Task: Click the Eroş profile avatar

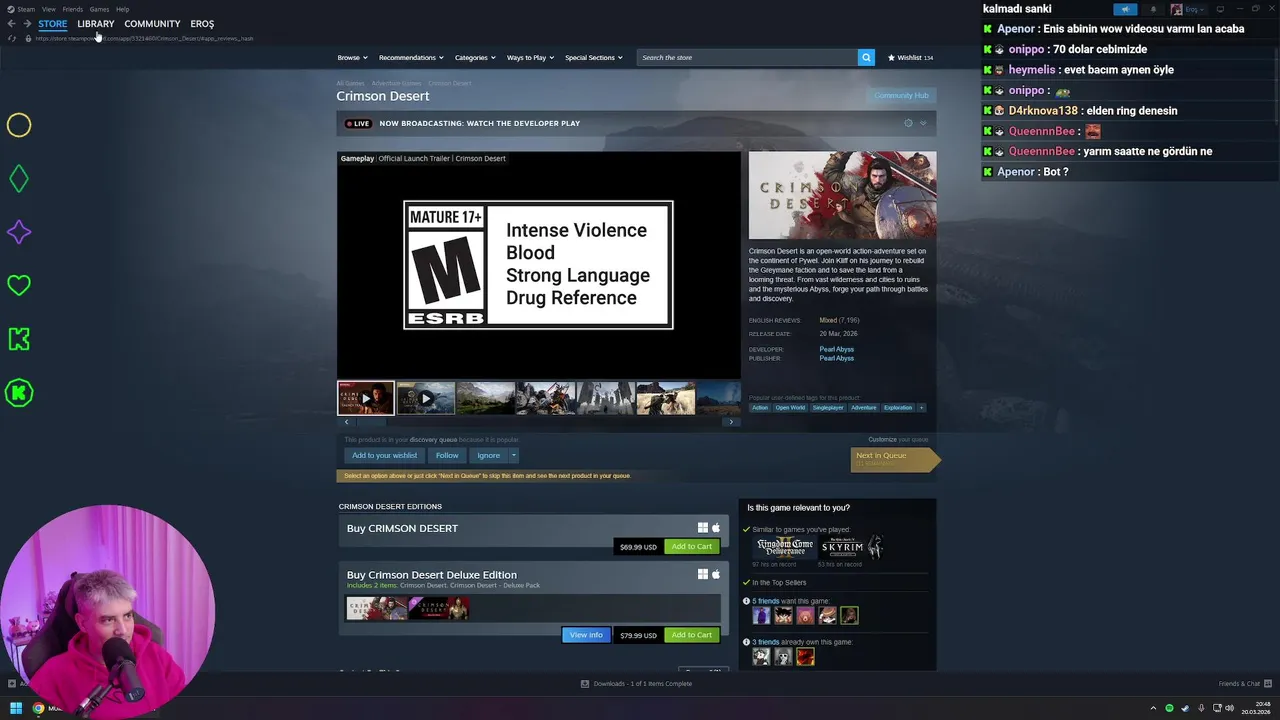Action: (1177, 9)
